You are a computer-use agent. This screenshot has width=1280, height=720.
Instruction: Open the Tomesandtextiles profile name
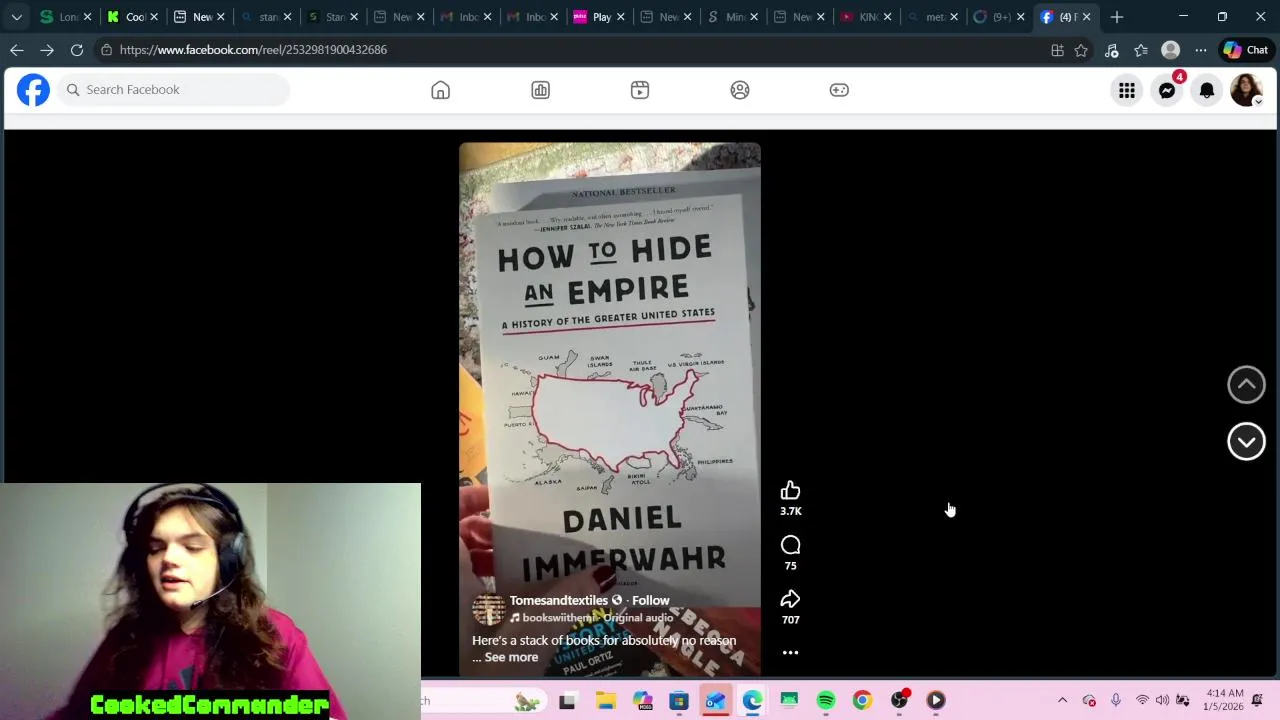click(x=558, y=600)
